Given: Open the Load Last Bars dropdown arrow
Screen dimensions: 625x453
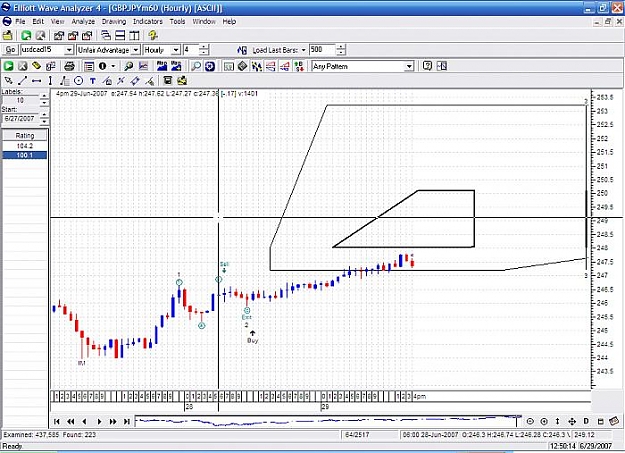Looking at the screenshot, I should pos(304,50).
